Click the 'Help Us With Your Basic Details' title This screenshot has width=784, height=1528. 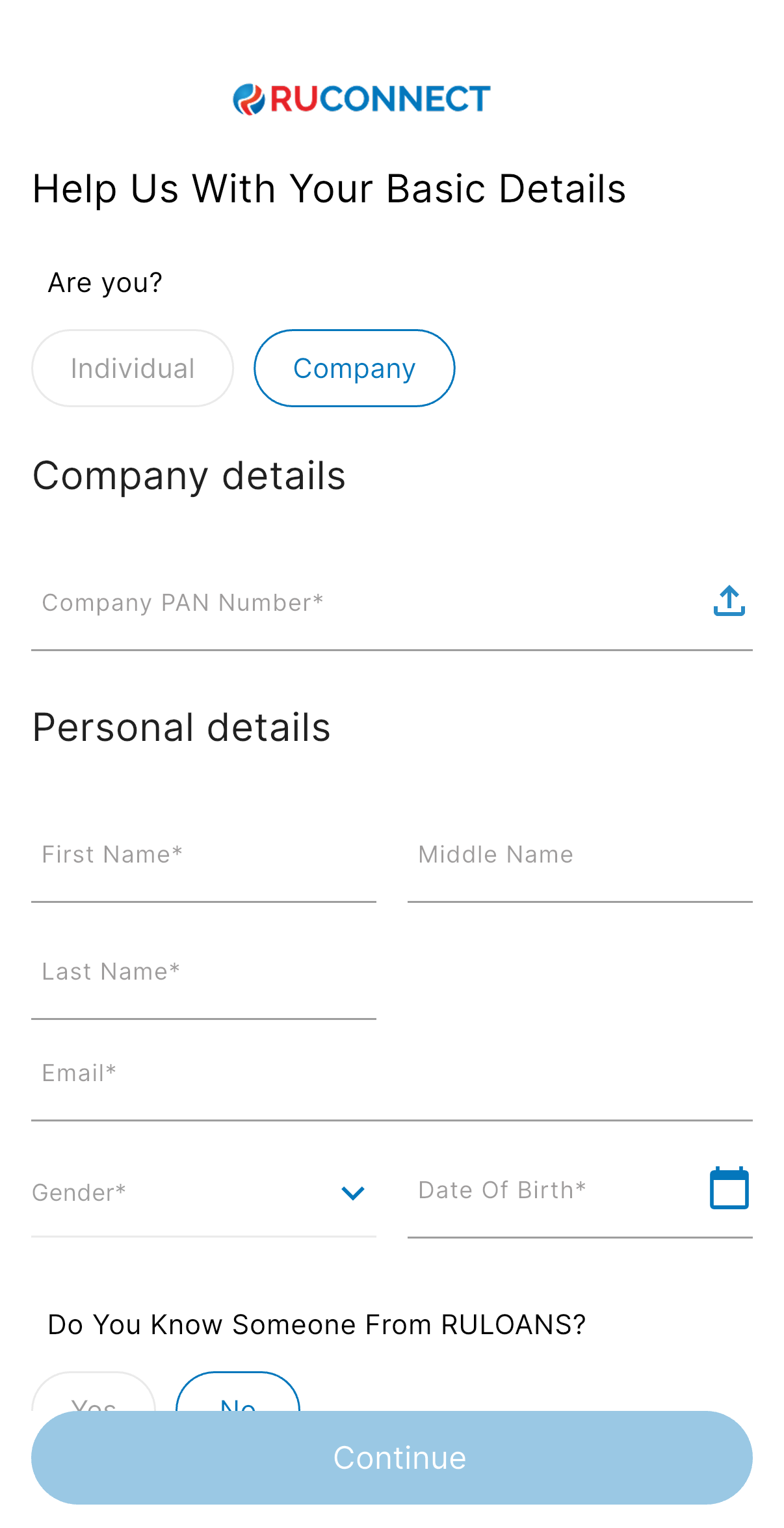pyautogui.click(x=329, y=189)
